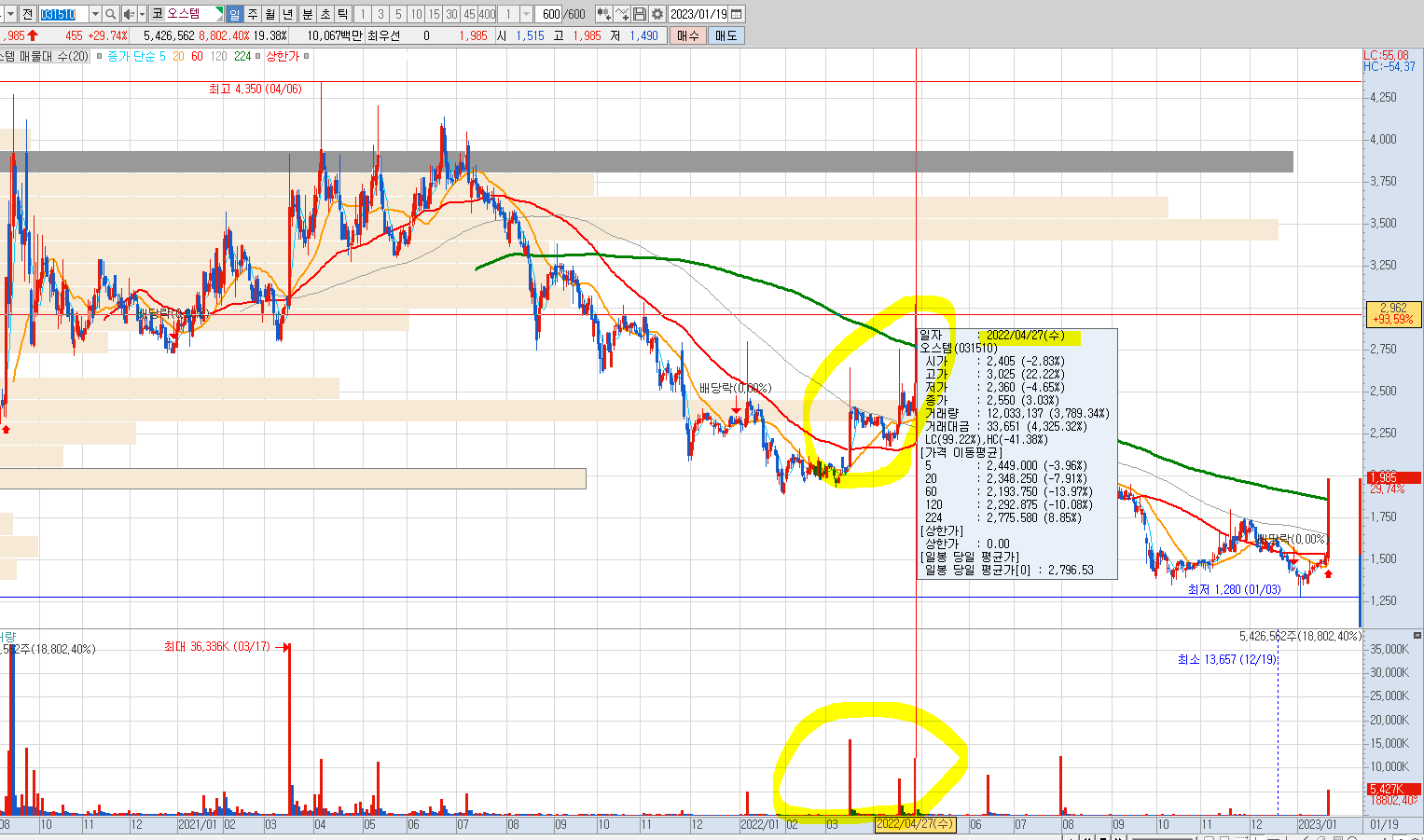Click the 코 market type button
This screenshot has height=840, width=1424.
[158, 14]
